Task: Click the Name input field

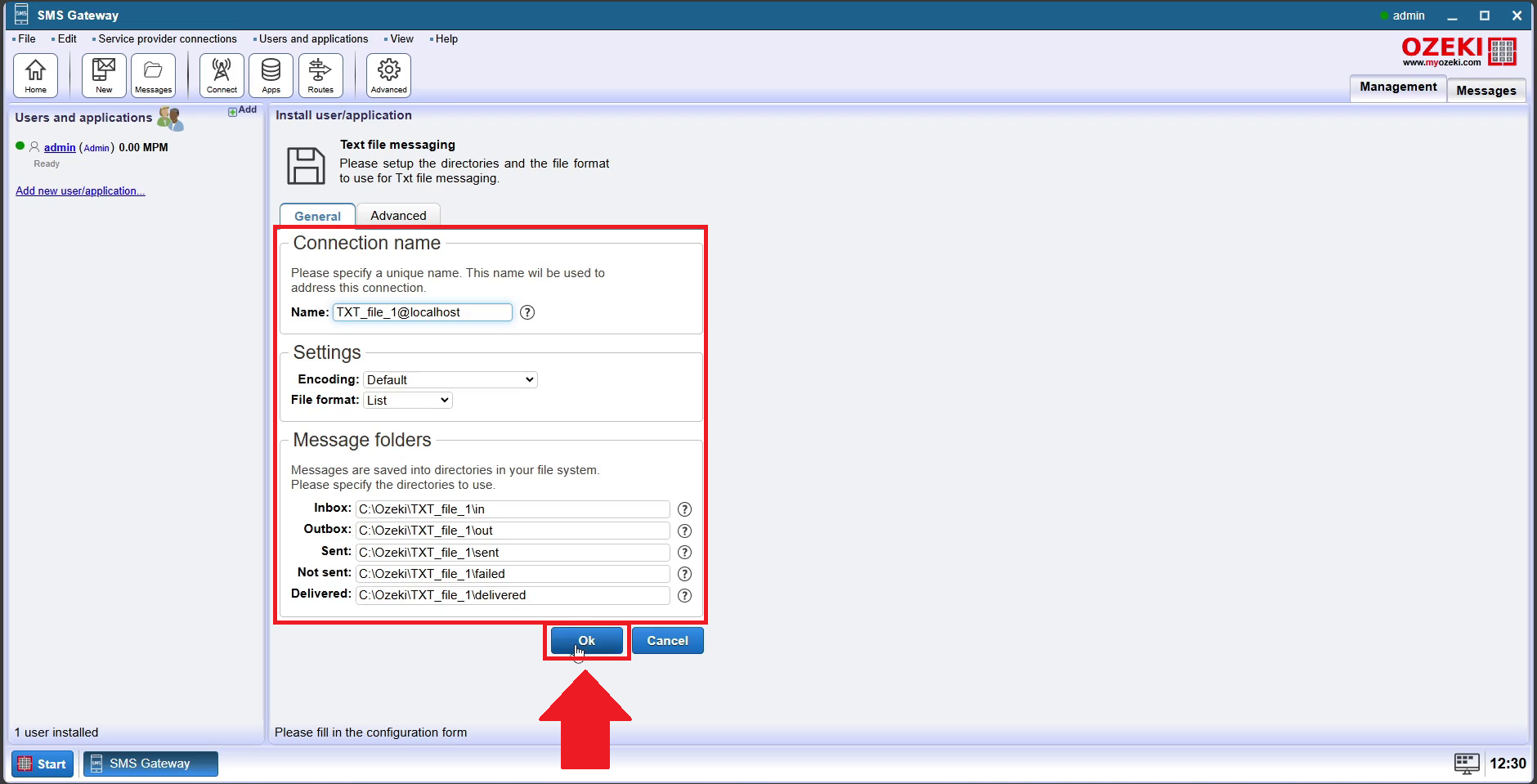Action: pos(422,312)
